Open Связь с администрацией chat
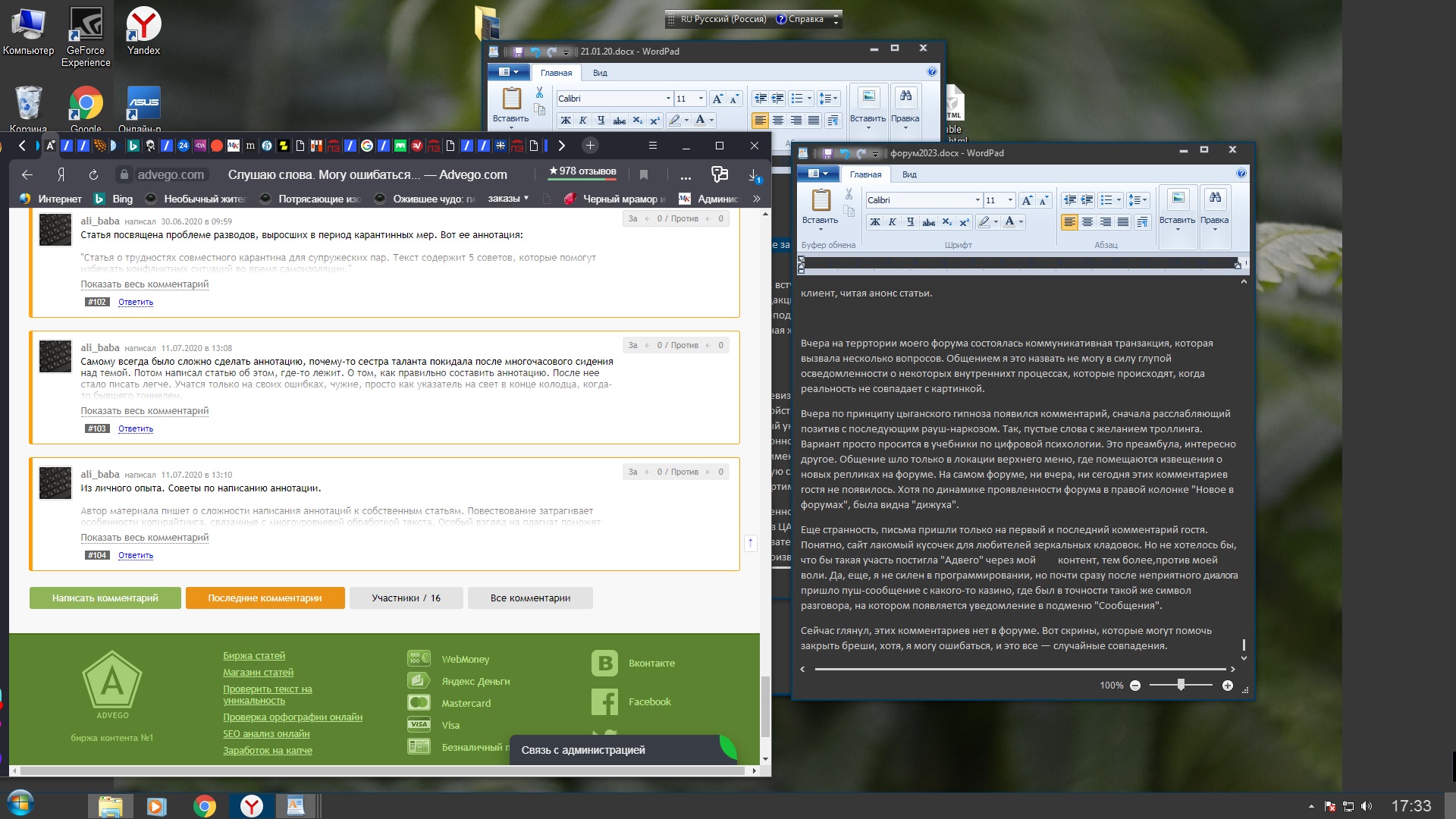The image size is (1456, 819). [623, 750]
